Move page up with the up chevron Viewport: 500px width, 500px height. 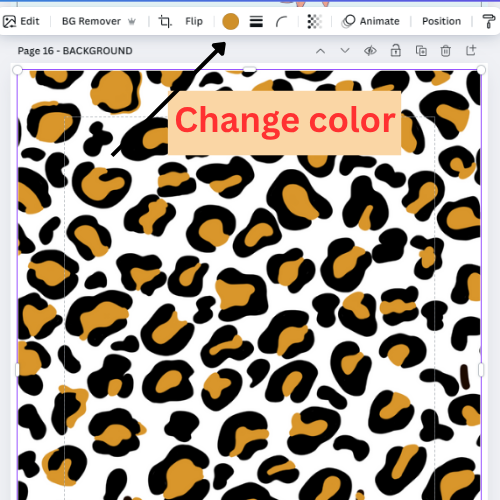click(x=320, y=51)
